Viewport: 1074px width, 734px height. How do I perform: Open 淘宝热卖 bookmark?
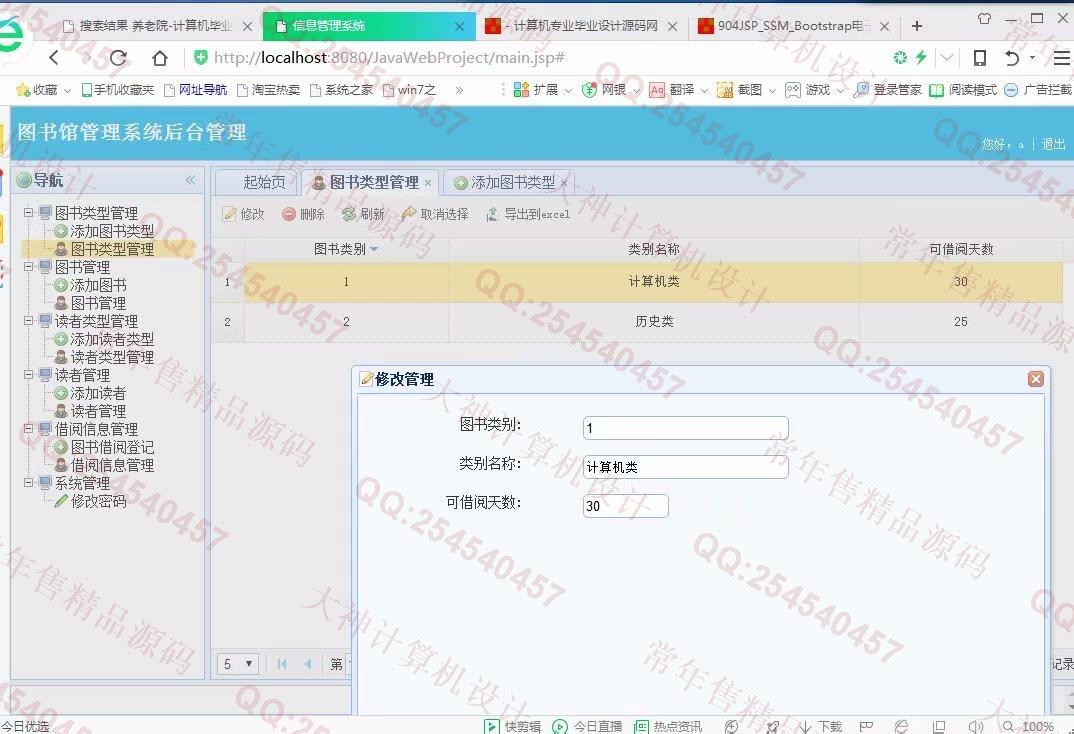[x=268, y=90]
